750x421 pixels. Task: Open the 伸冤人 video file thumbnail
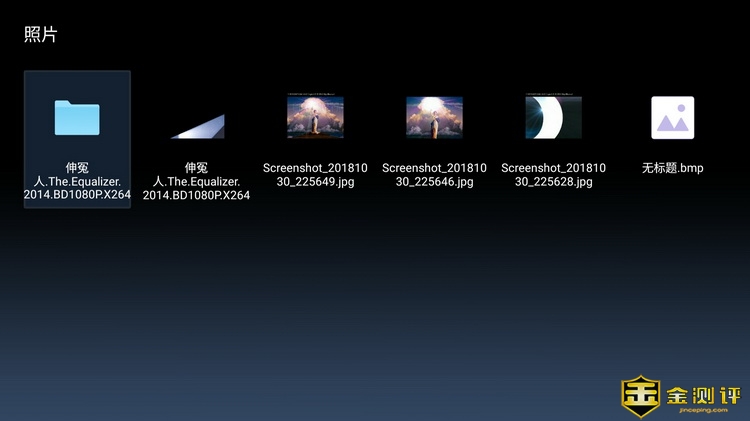[196, 125]
